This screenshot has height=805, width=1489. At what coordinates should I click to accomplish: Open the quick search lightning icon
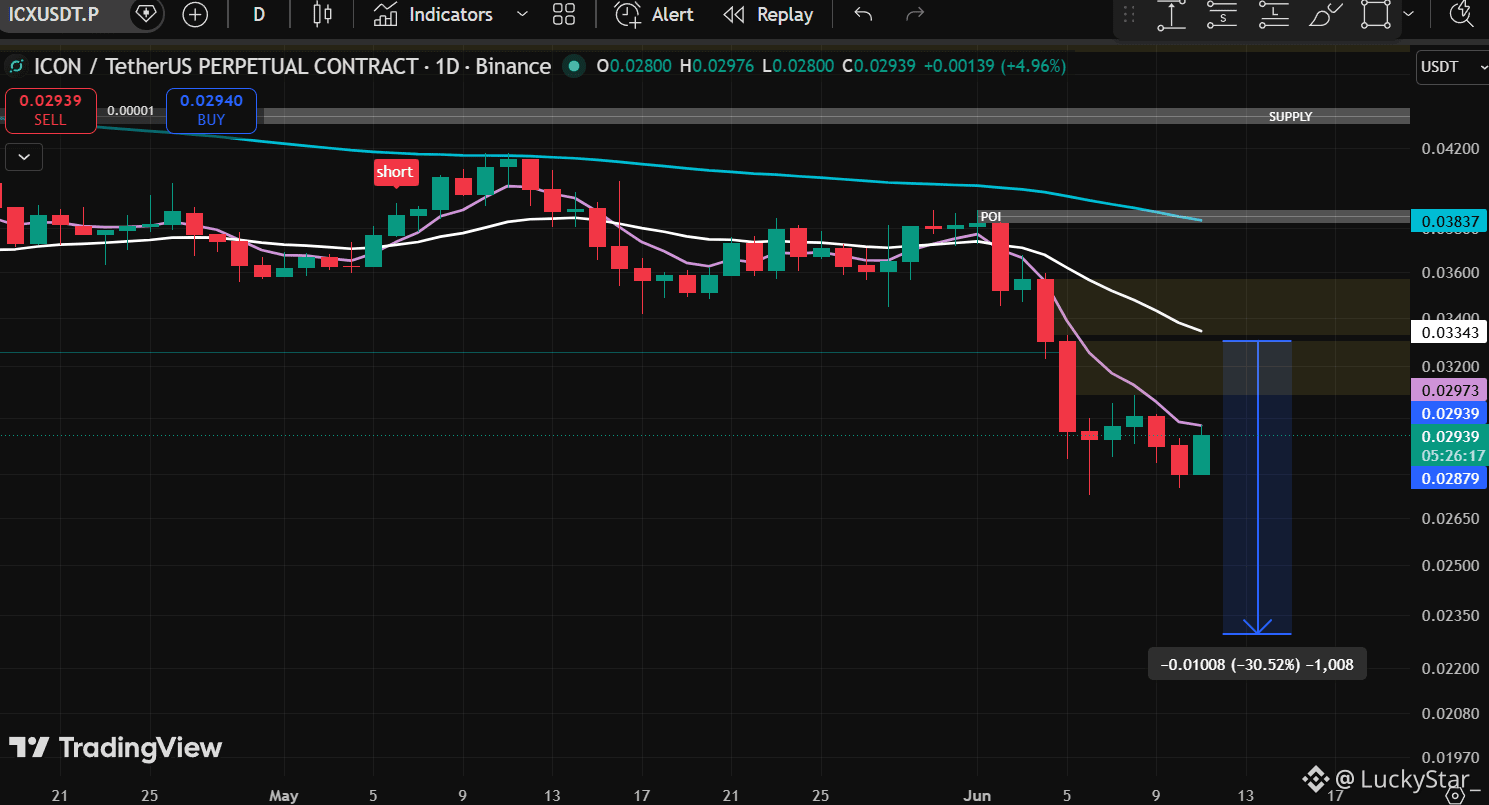click(1461, 14)
